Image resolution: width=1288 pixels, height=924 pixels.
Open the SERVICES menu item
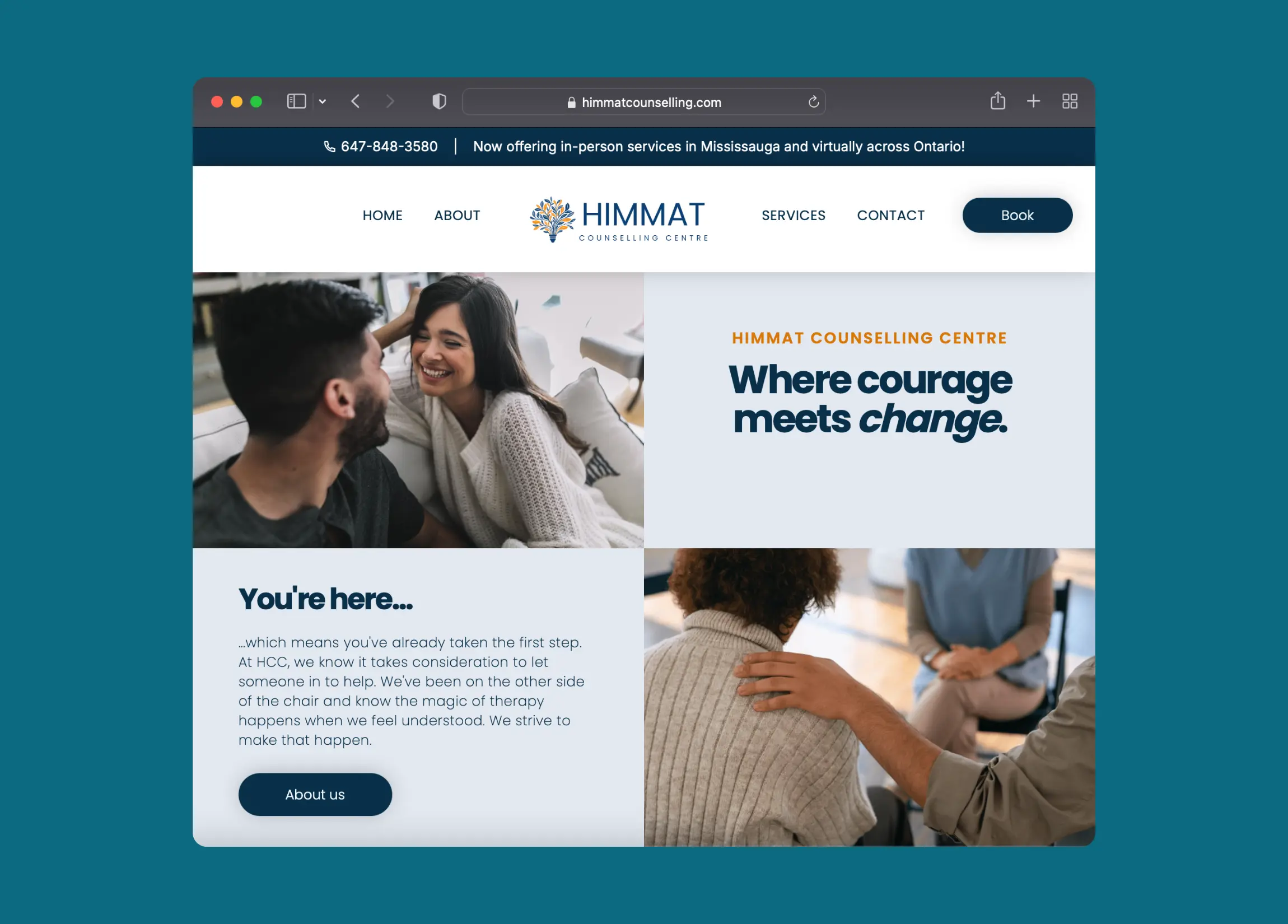click(x=793, y=215)
